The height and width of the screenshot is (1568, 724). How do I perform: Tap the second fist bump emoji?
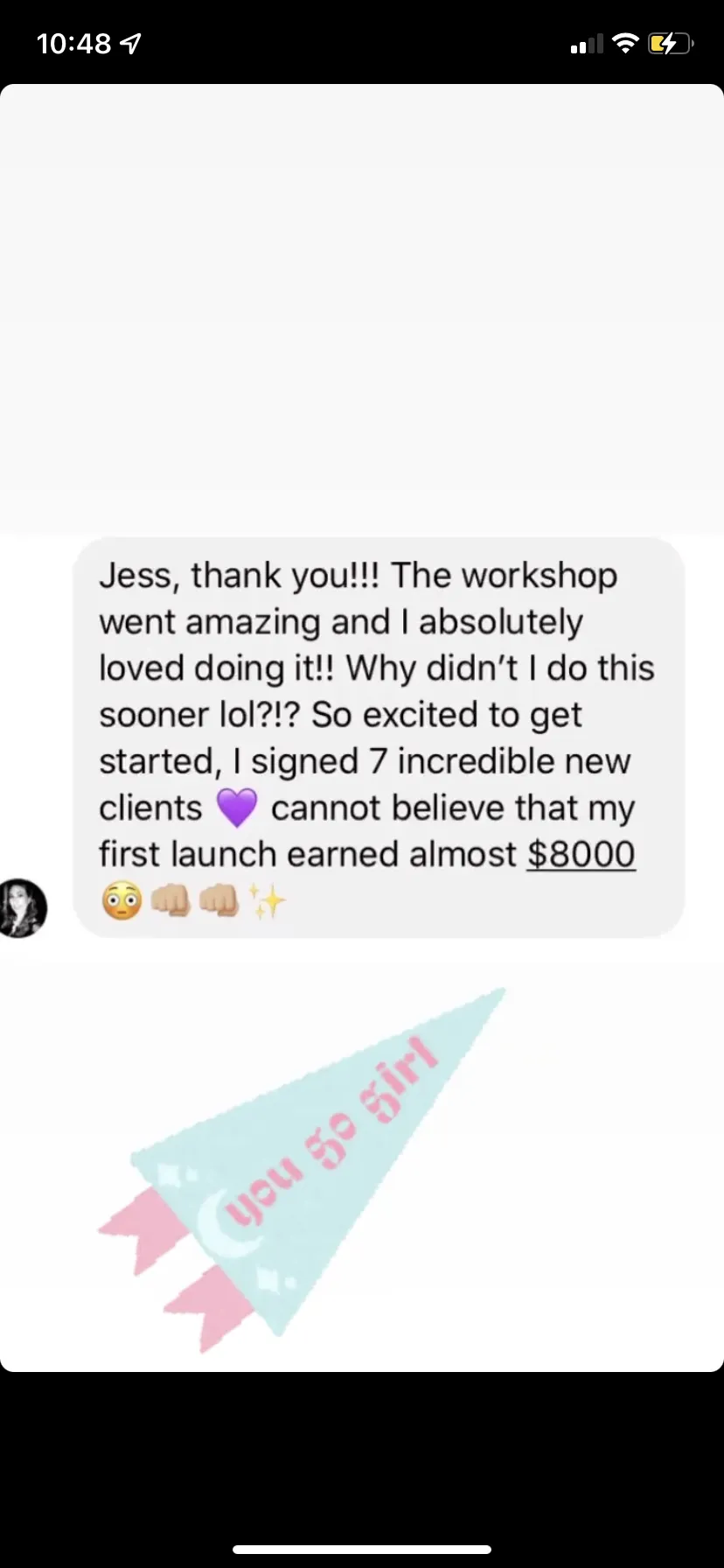click(219, 901)
